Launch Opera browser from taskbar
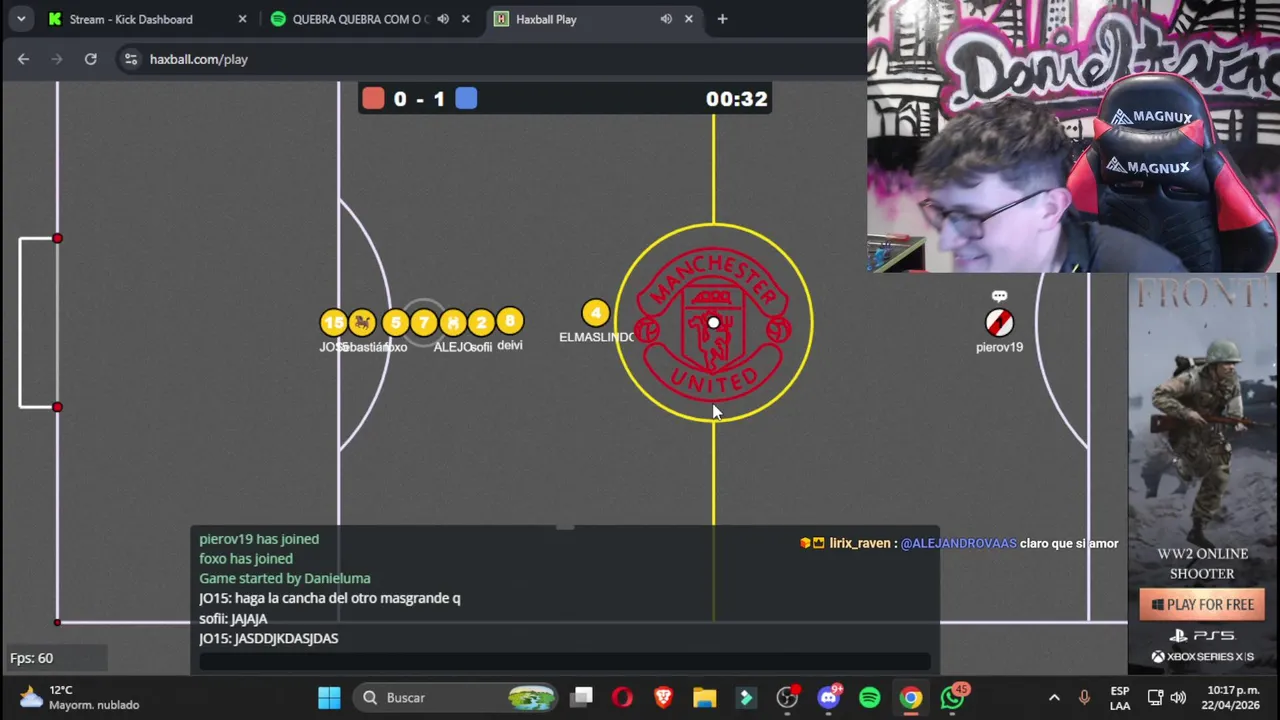Viewport: 1280px width, 720px height. pyautogui.click(x=622, y=697)
